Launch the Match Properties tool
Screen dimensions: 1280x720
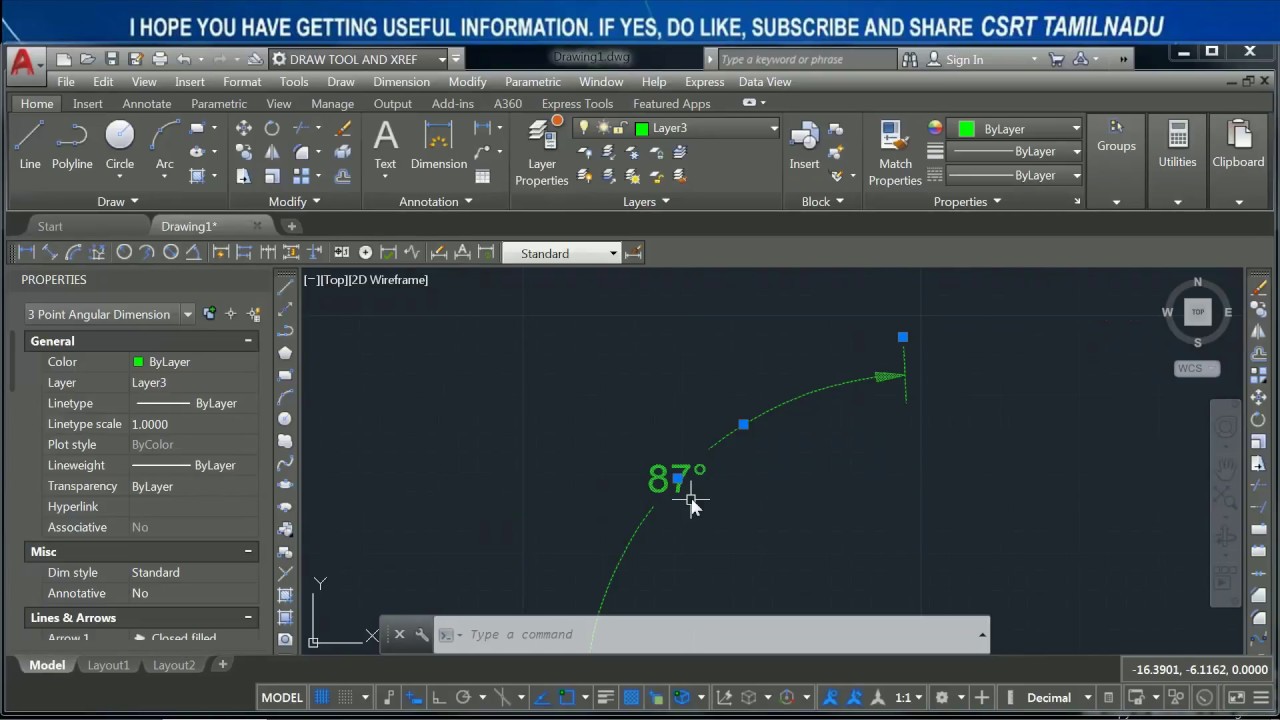pos(895,152)
